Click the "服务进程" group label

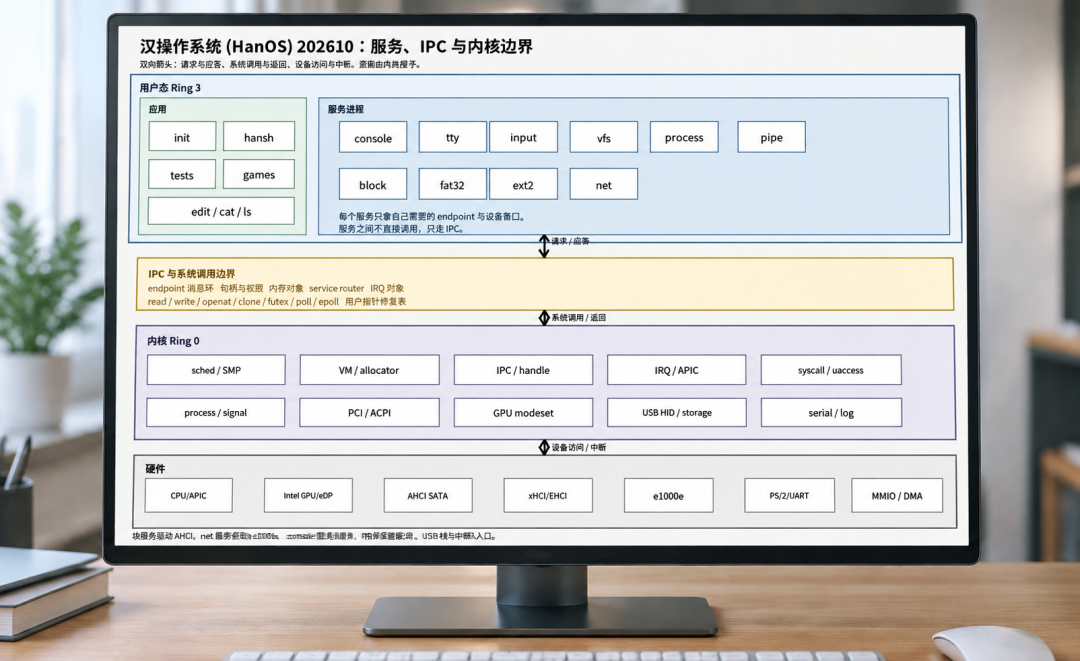tap(346, 109)
